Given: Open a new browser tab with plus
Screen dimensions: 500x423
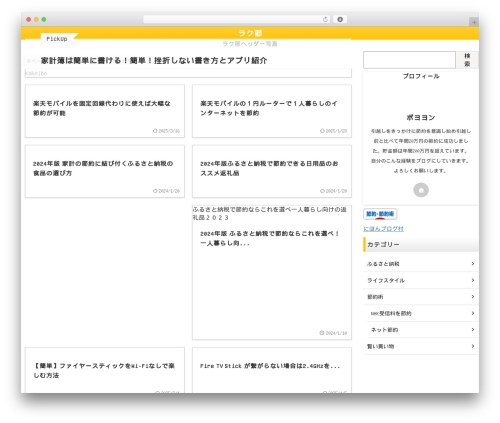Looking at the screenshot, I should [474, 22].
